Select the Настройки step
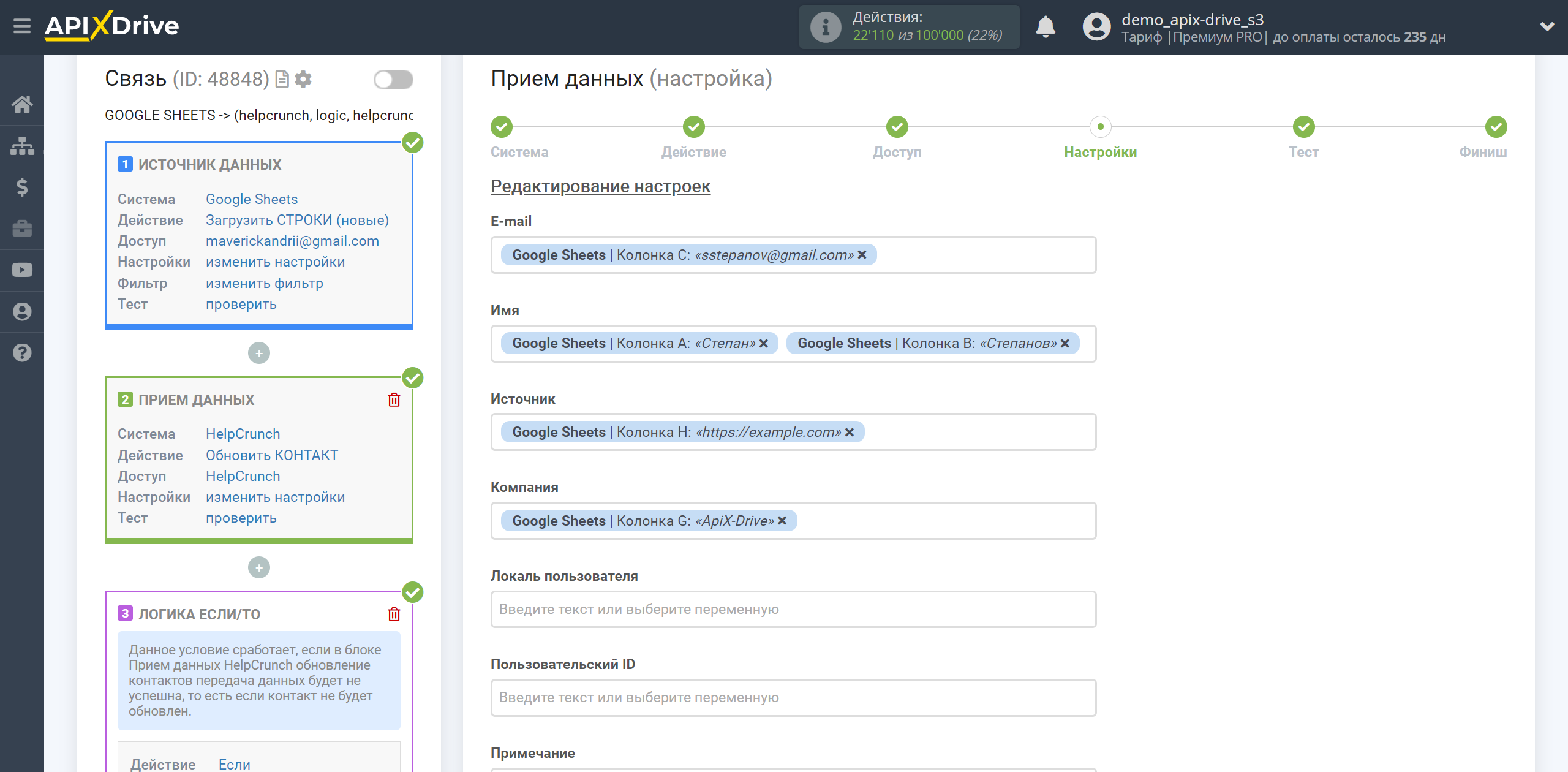Screen dimensions: 1568x772 pyautogui.click(x=1101, y=127)
